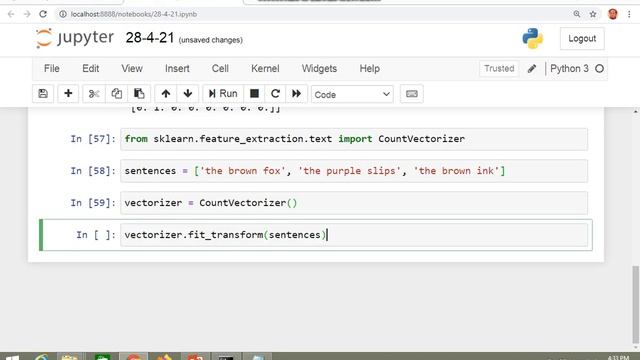Open the Cell menu
The image size is (640, 360).
[220, 69]
